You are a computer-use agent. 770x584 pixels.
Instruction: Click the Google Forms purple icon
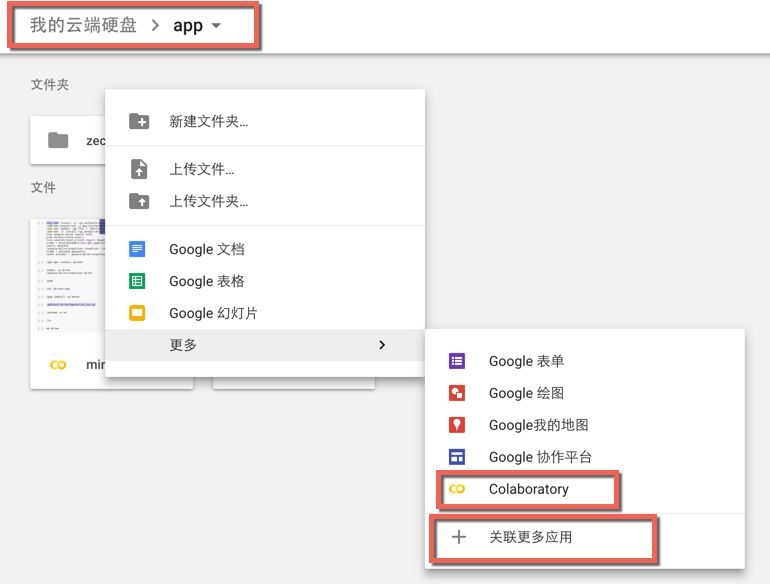(x=457, y=361)
